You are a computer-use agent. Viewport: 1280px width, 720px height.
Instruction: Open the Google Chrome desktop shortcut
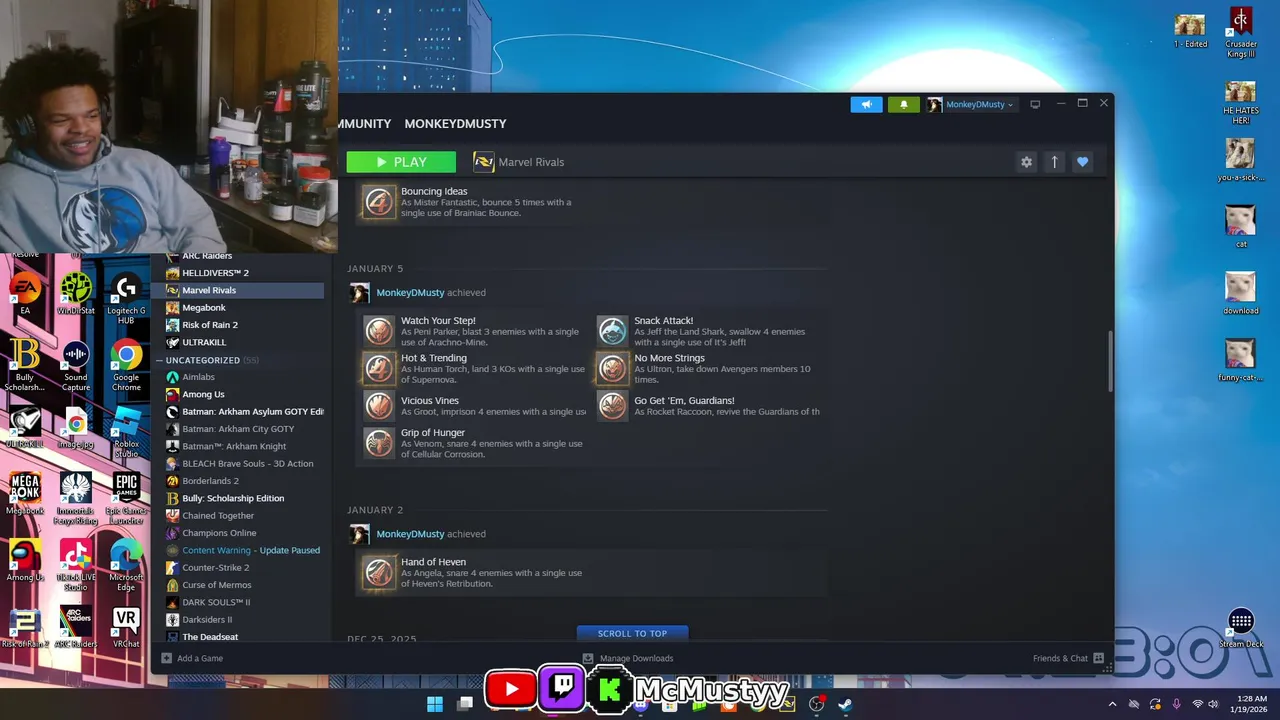[x=126, y=366]
